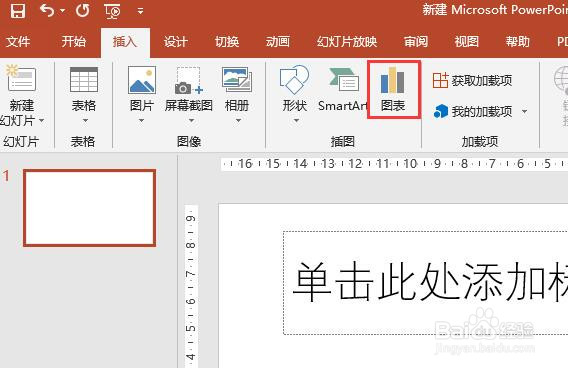Open the 切换 transitions tab

pyautogui.click(x=227, y=42)
